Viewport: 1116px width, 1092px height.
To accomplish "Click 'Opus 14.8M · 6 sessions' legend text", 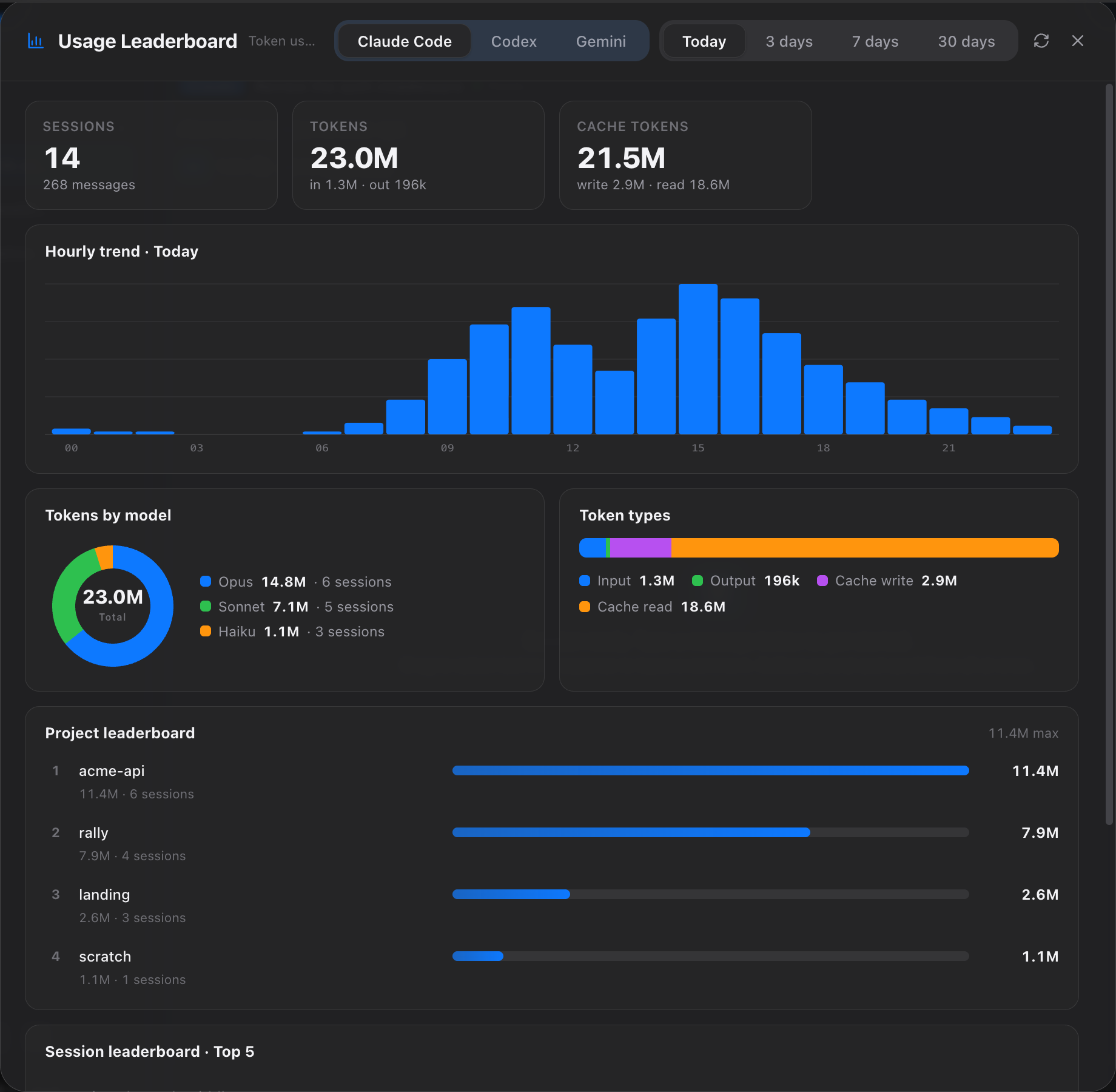I will (304, 582).
